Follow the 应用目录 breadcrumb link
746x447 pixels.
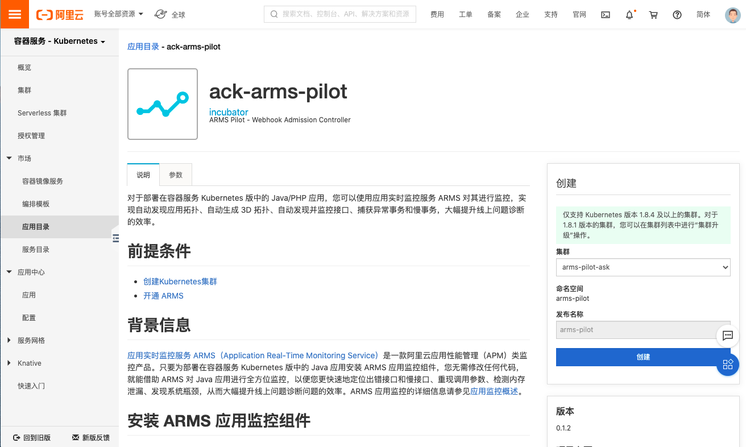(x=143, y=47)
